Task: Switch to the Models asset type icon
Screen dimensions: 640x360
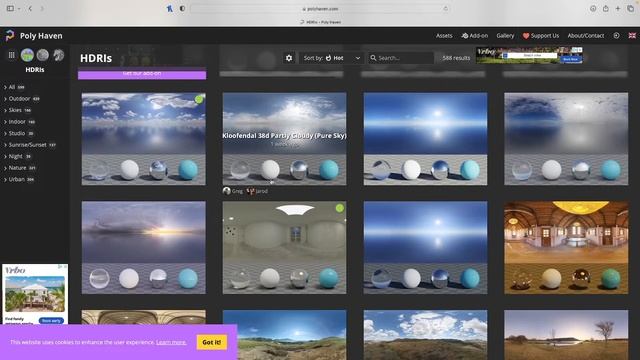Action: click(x=58, y=55)
